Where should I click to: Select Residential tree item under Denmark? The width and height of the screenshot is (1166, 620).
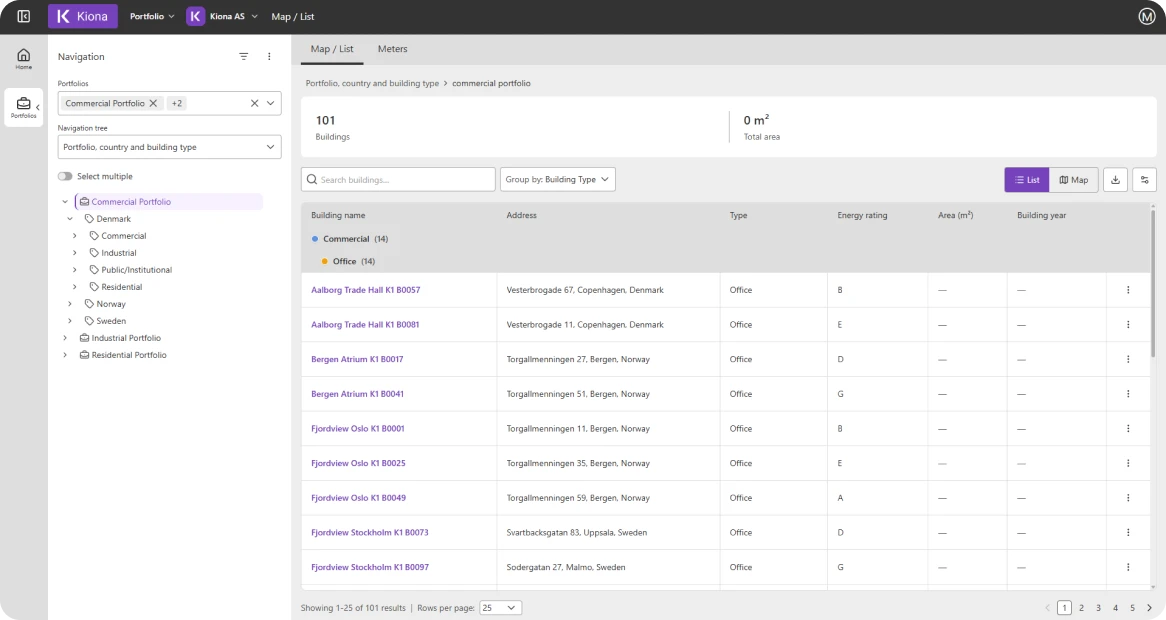[121, 287]
